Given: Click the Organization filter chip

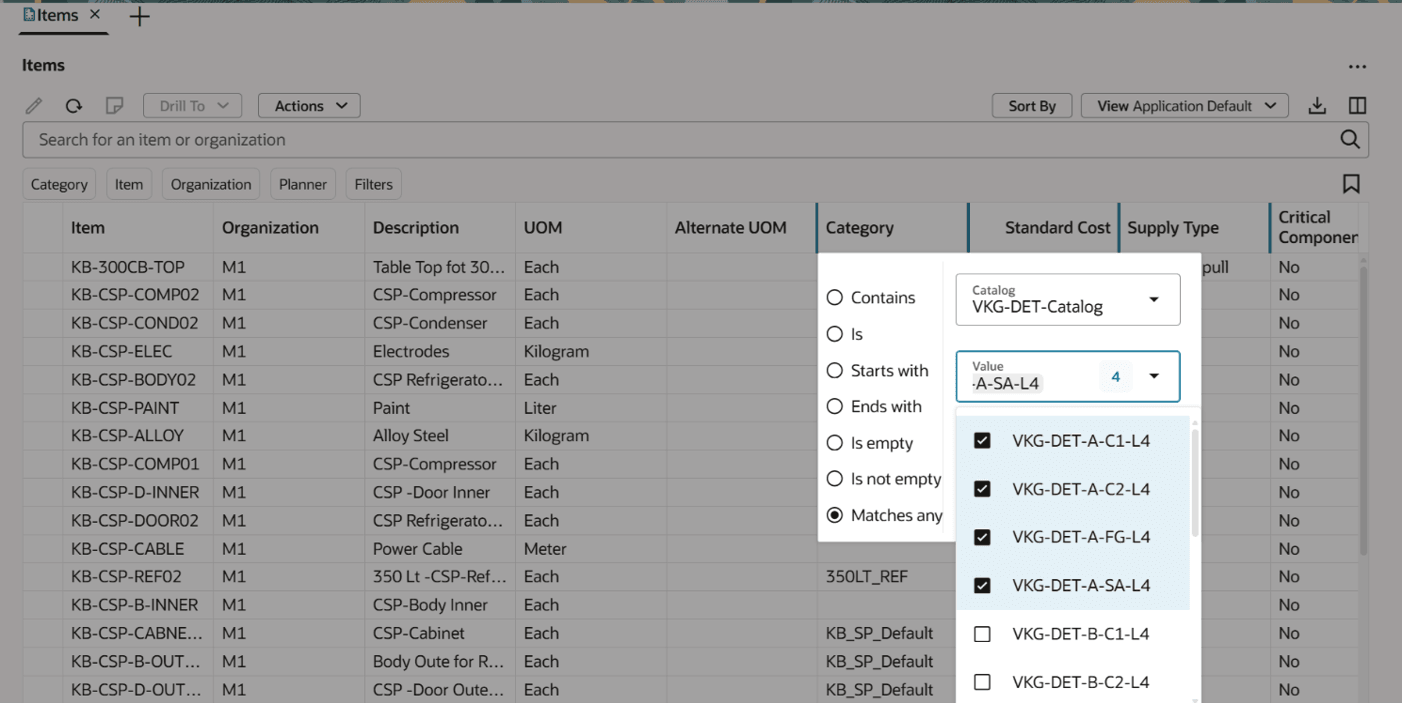Looking at the screenshot, I should click(211, 184).
